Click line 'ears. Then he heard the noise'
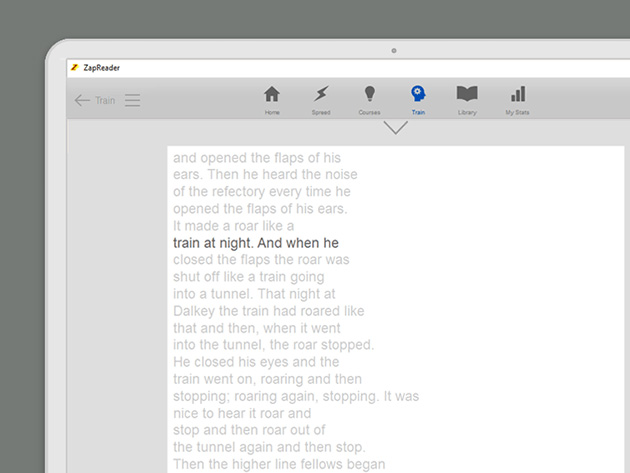 265,175
